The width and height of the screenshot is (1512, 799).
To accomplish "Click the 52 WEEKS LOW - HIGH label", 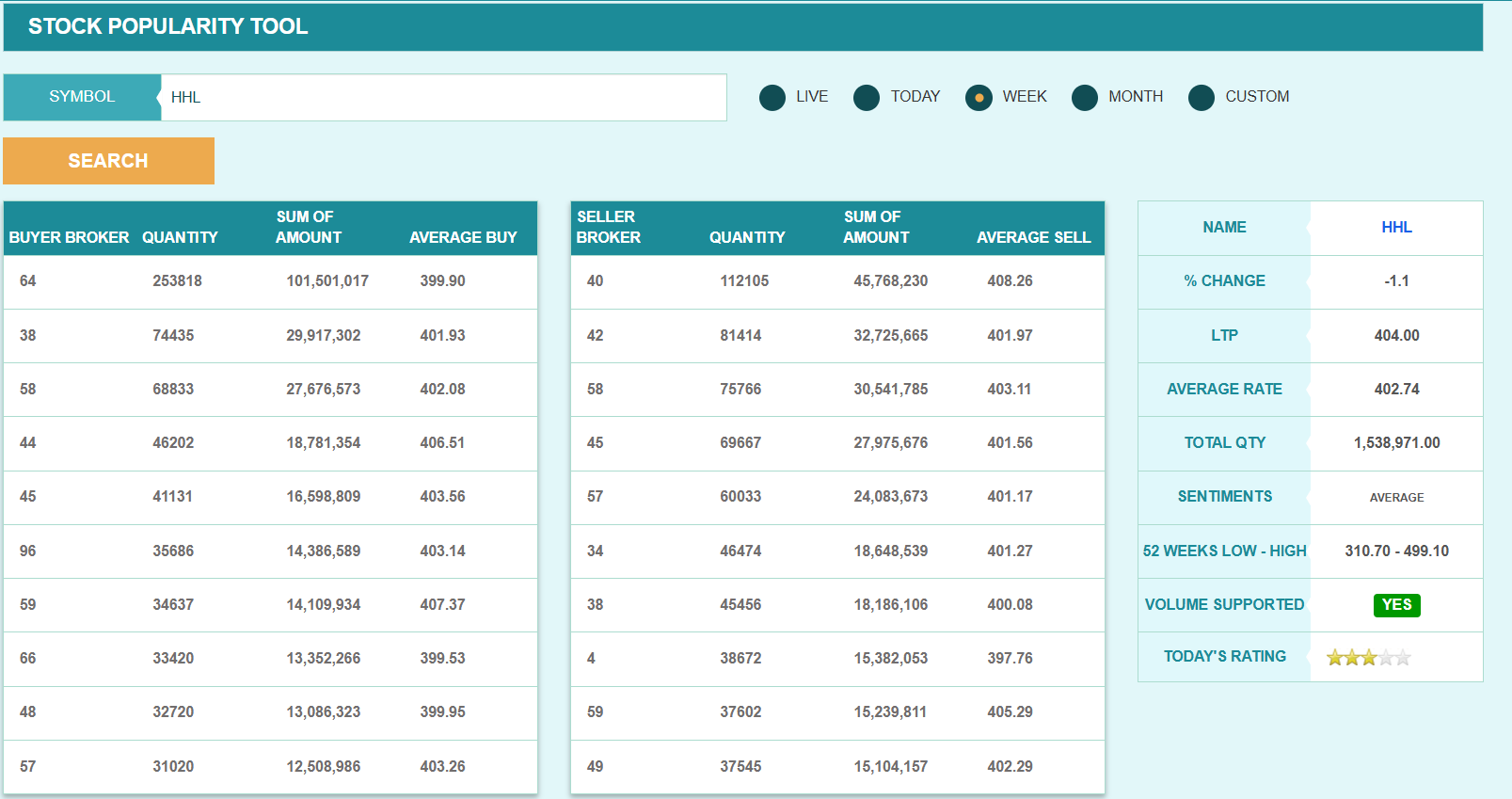I will pos(1224,551).
